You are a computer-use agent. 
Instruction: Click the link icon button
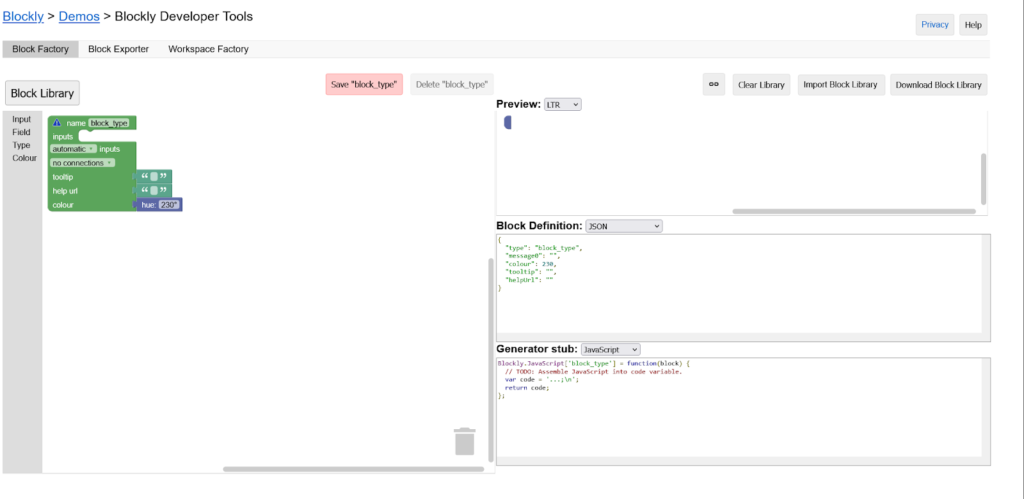tap(714, 85)
